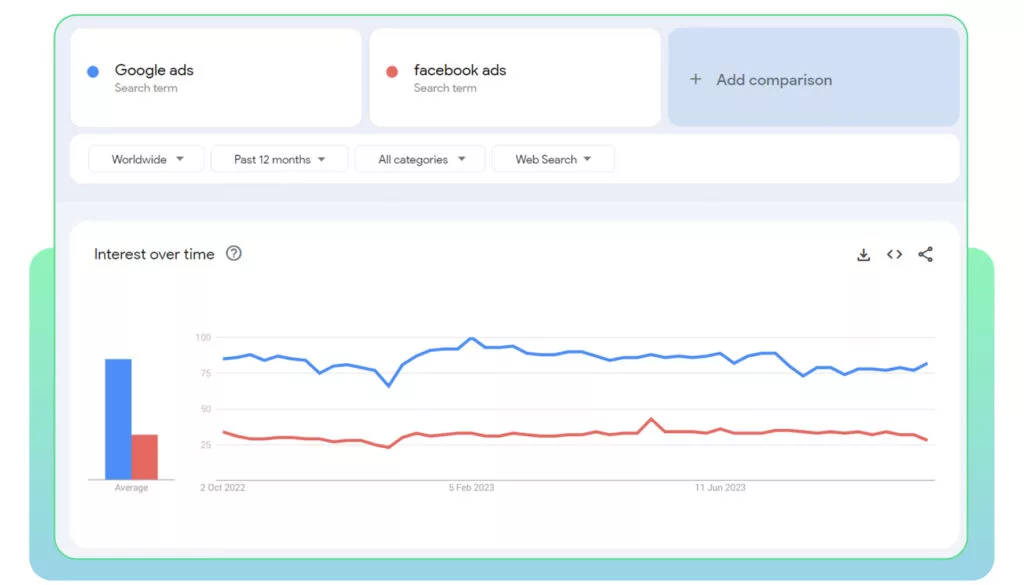This screenshot has width=1024, height=585.
Task: Download the Interest over time data
Action: click(x=863, y=255)
